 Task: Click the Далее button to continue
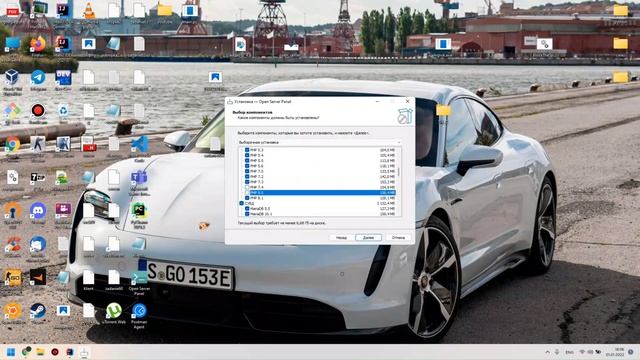(x=368, y=237)
